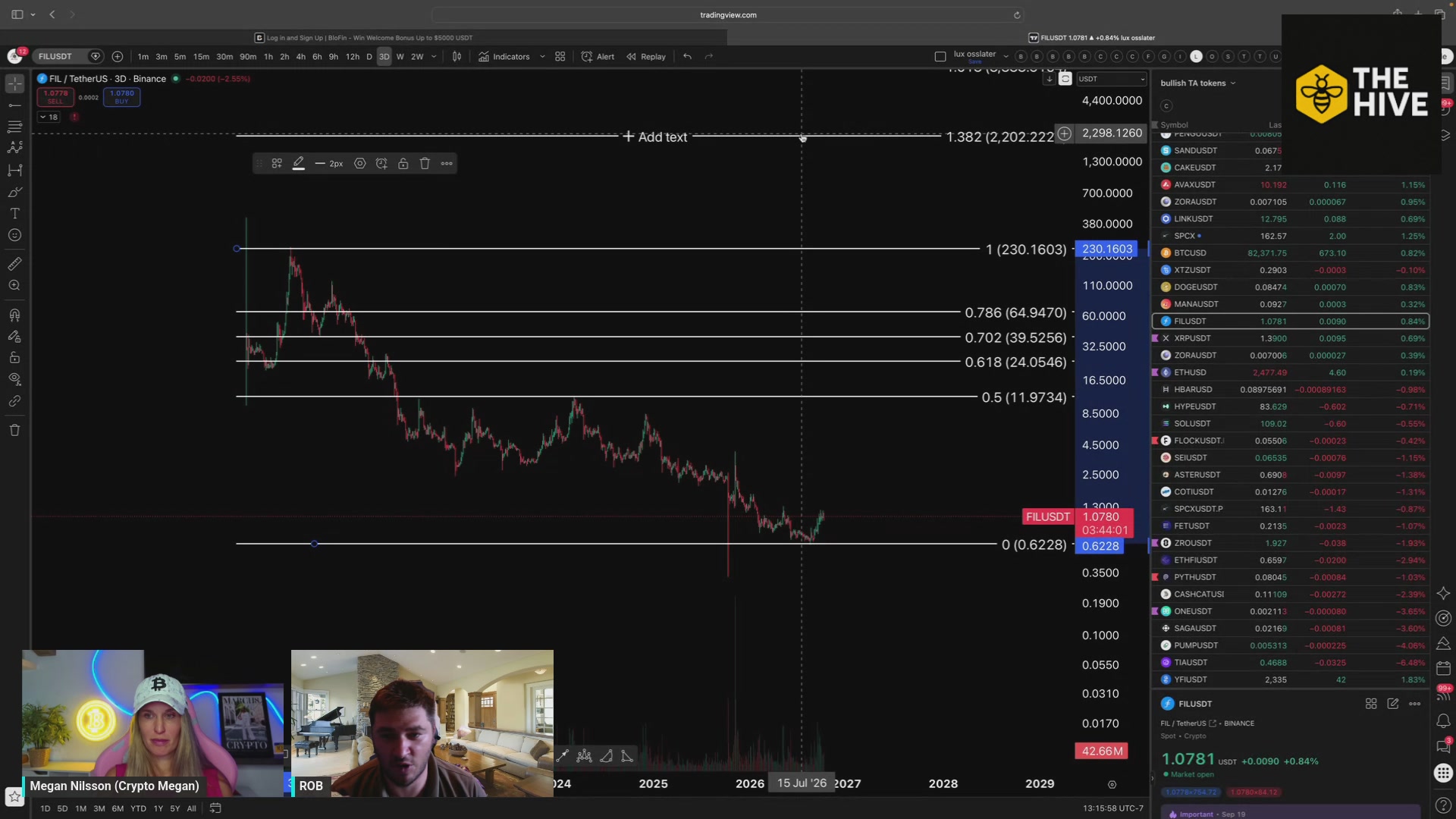This screenshot has height=819, width=1456.
Task: Open the emoji and icons tool
Action: [x=14, y=235]
